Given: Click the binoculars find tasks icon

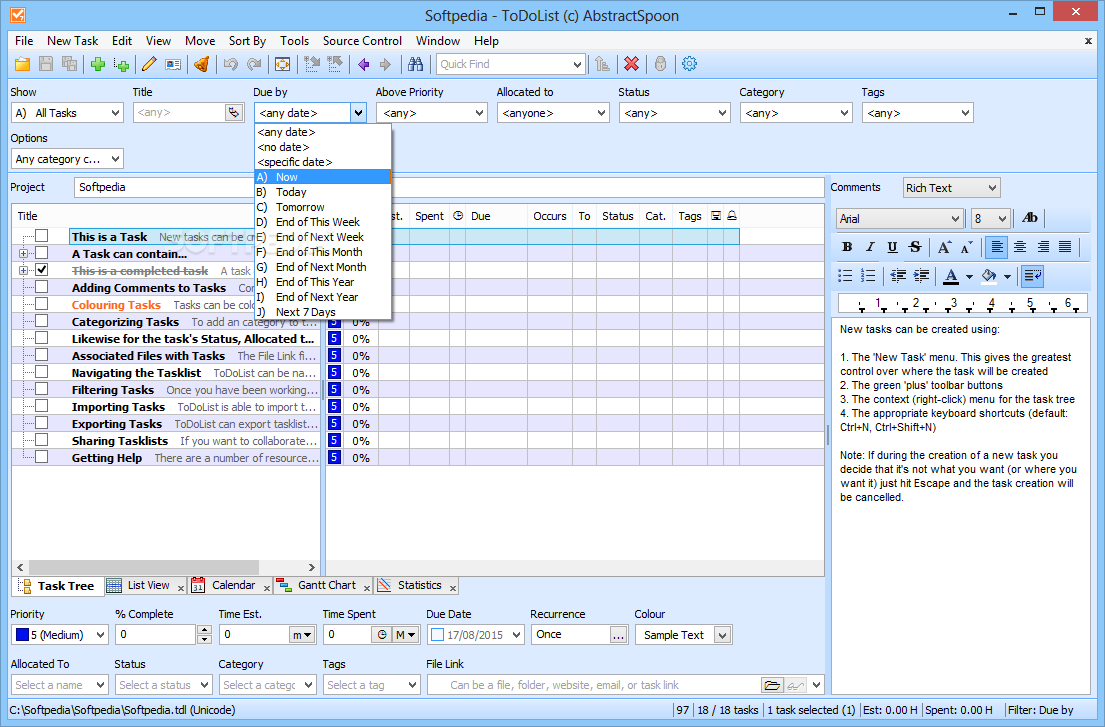Looking at the screenshot, I should coord(415,64).
